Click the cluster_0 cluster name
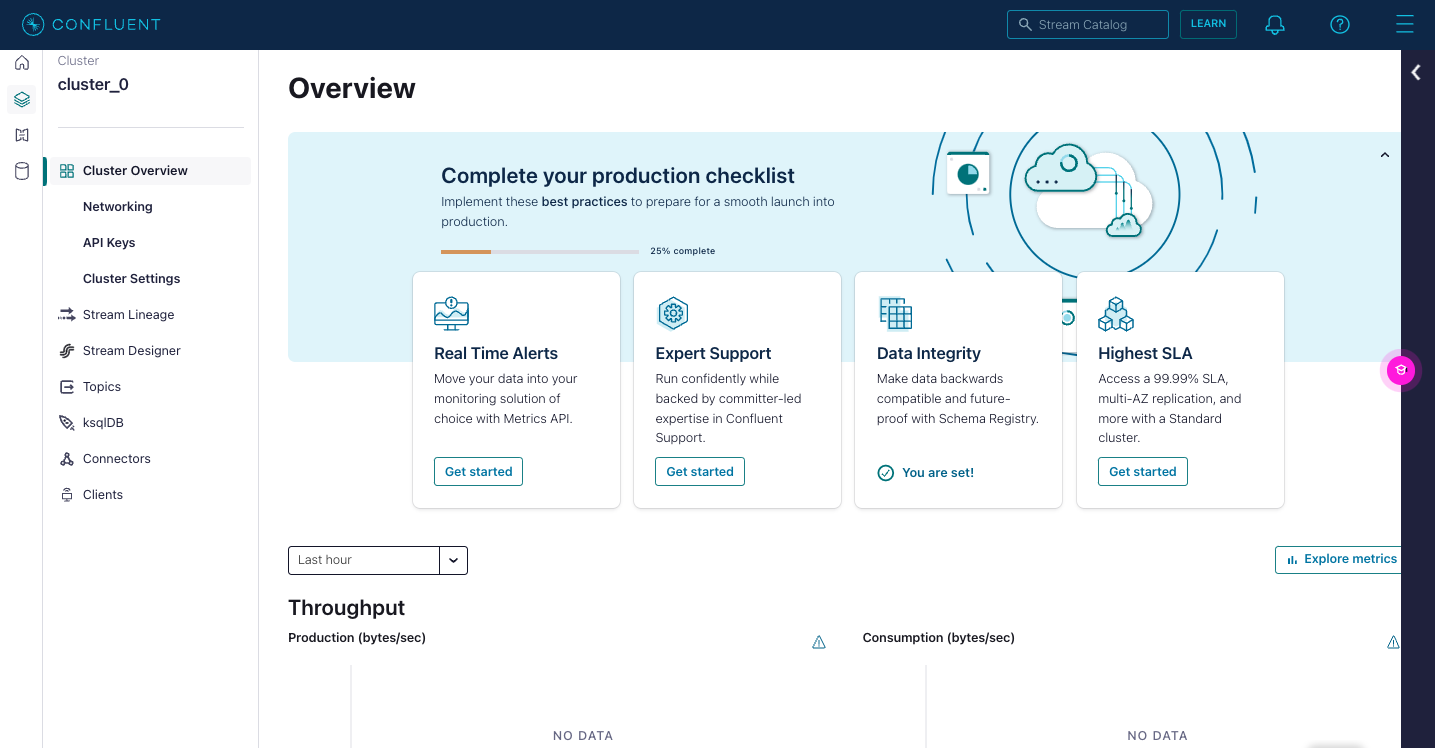 click(x=93, y=85)
